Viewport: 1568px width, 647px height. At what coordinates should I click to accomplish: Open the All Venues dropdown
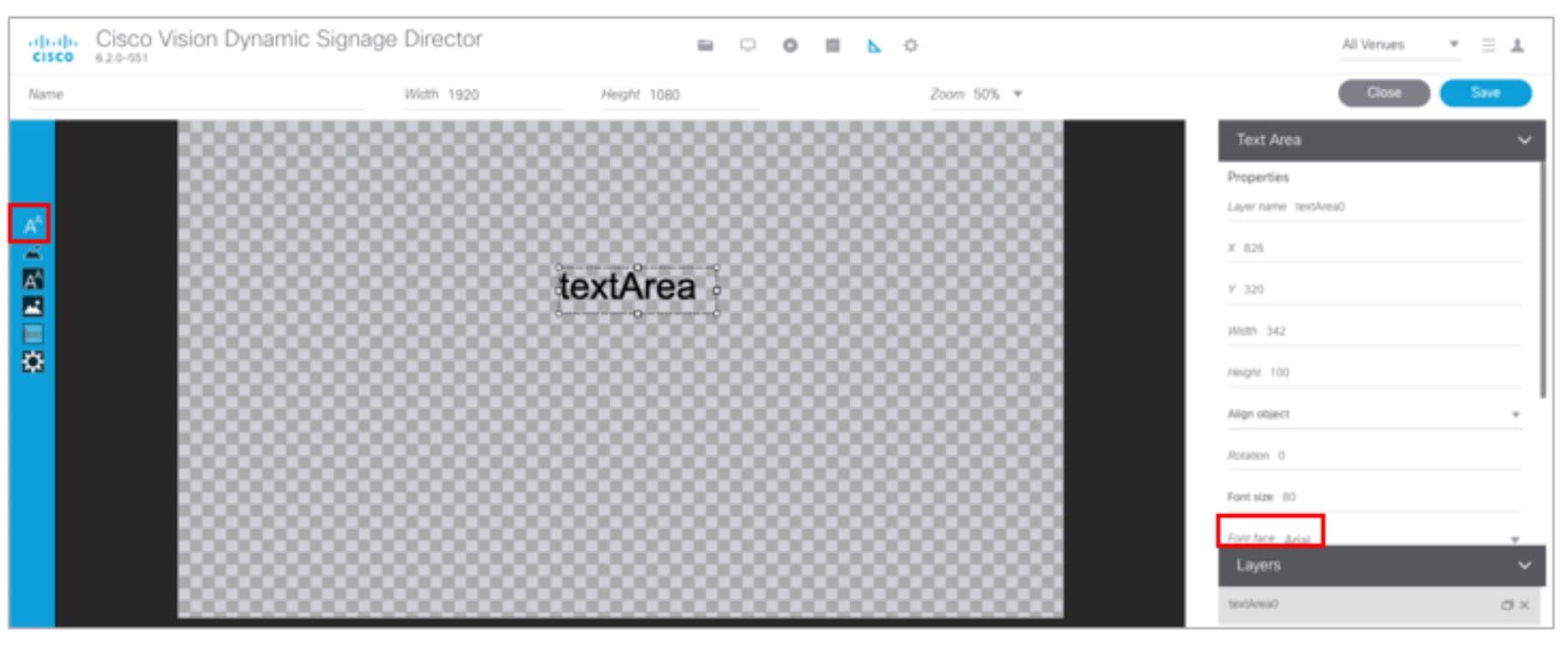(1400, 45)
